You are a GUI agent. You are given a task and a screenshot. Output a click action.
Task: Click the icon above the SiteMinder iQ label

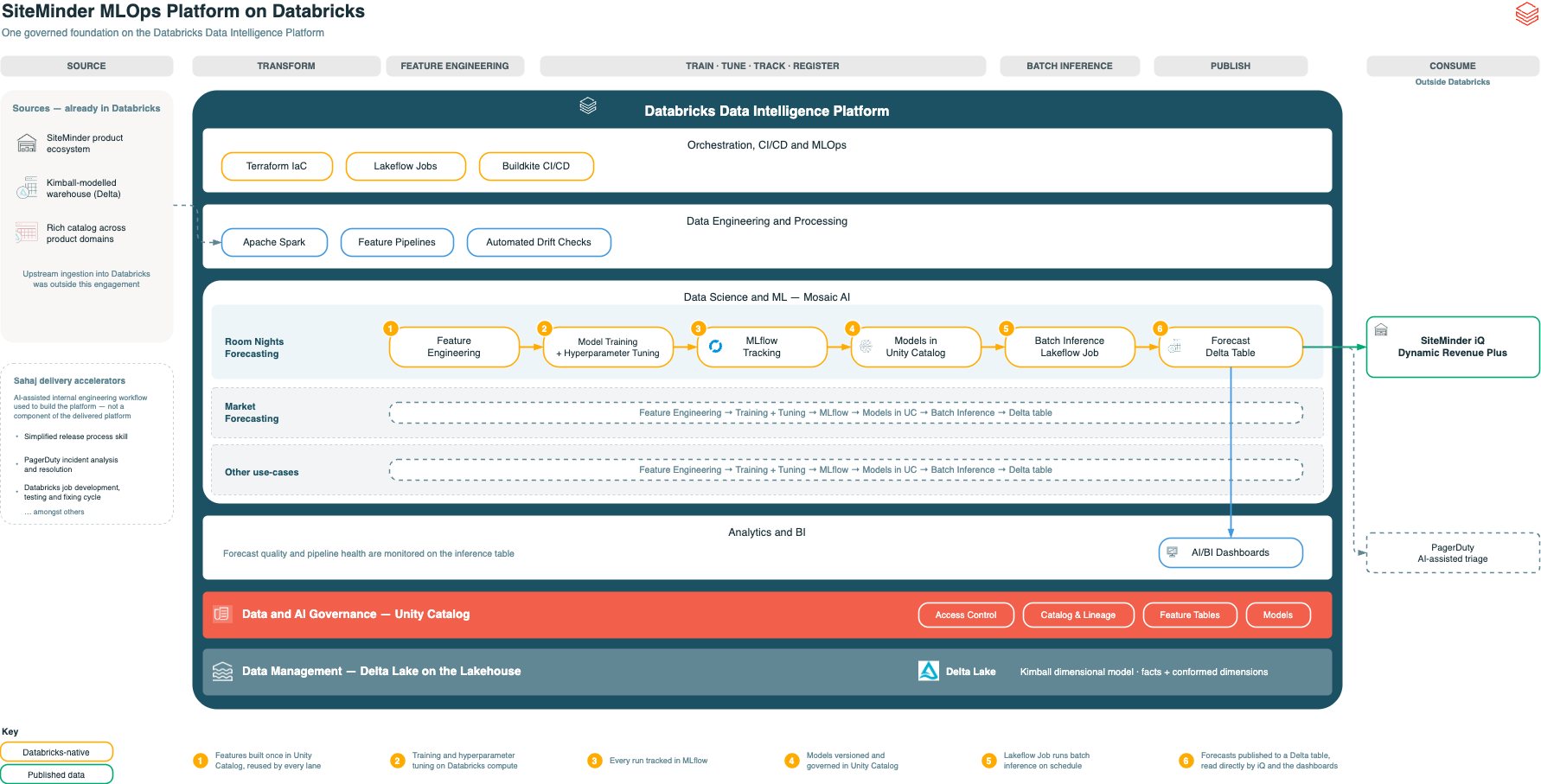click(x=1381, y=329)
